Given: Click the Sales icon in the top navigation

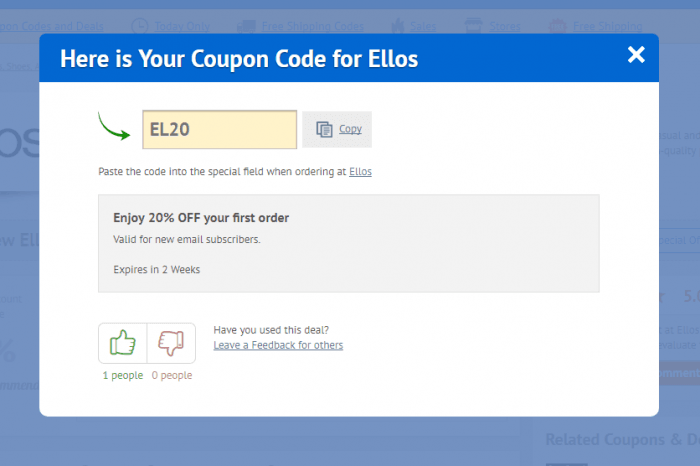Looking at the screenshot, I should [x=398, y=26].
